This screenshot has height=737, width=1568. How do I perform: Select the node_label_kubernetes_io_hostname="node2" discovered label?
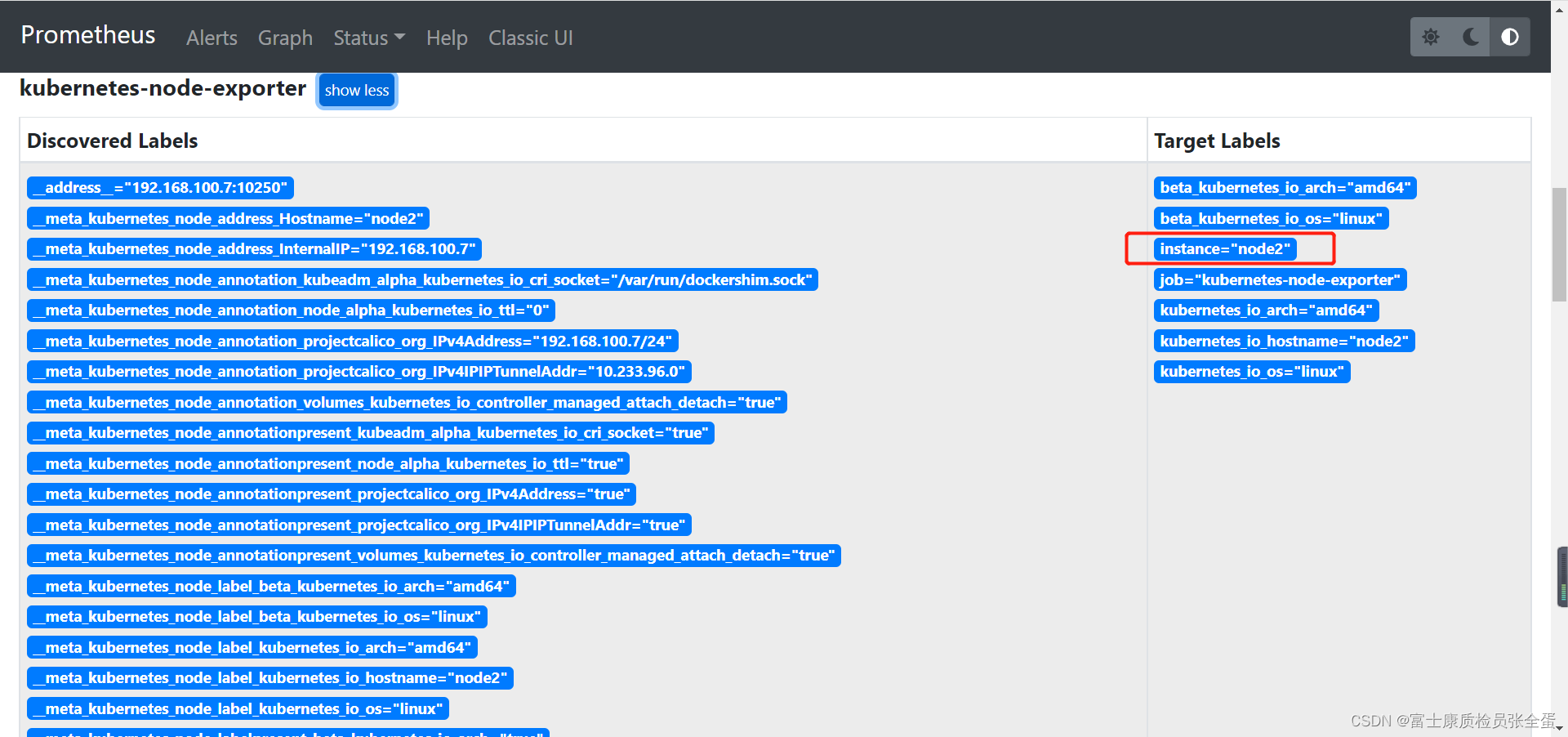coord(270,678)
